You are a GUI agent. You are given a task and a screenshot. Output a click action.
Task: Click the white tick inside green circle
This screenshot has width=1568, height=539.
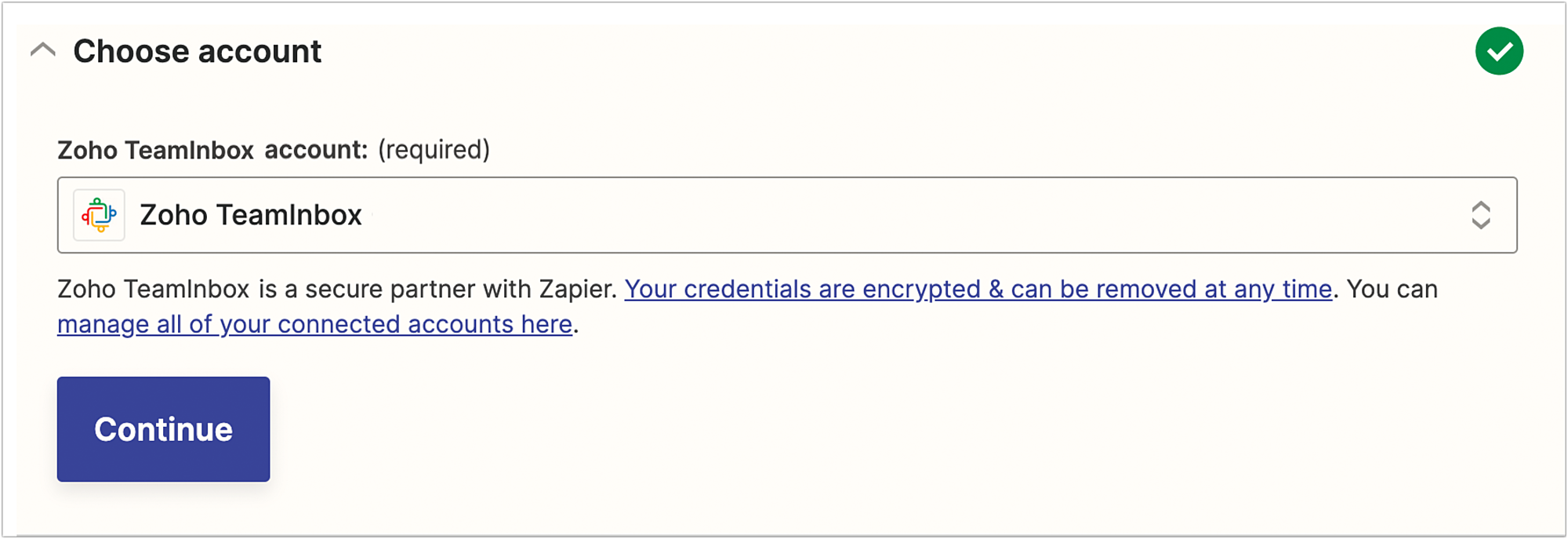(x=1499, y=52)
